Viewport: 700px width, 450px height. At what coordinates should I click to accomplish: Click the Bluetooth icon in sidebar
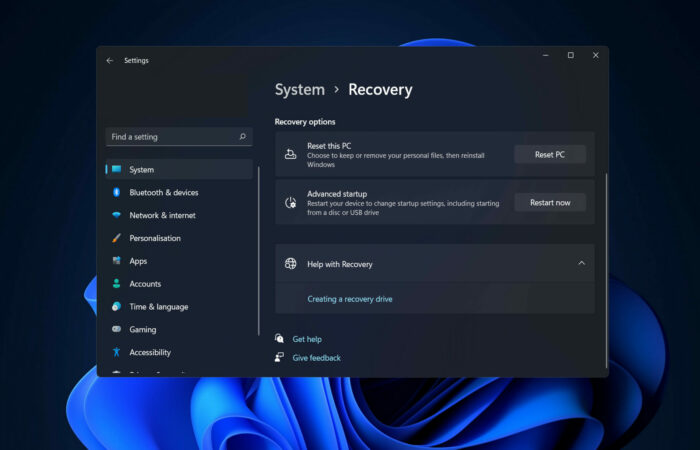[x=117, y=192]
